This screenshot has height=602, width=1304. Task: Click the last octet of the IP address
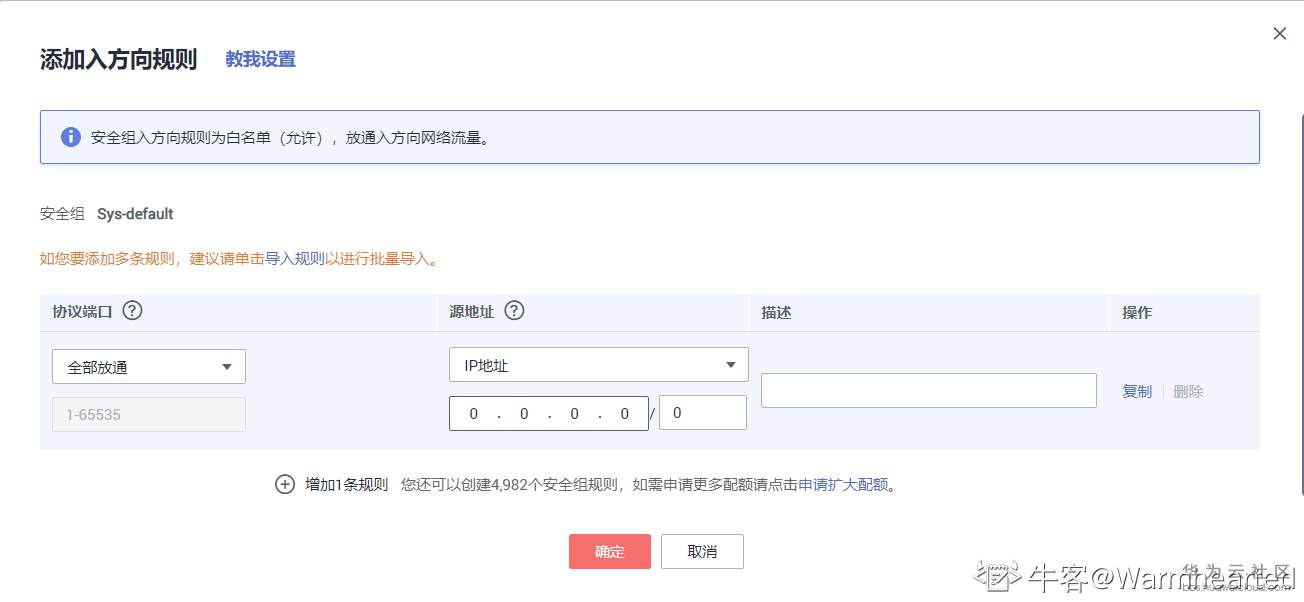pos(625,414)
